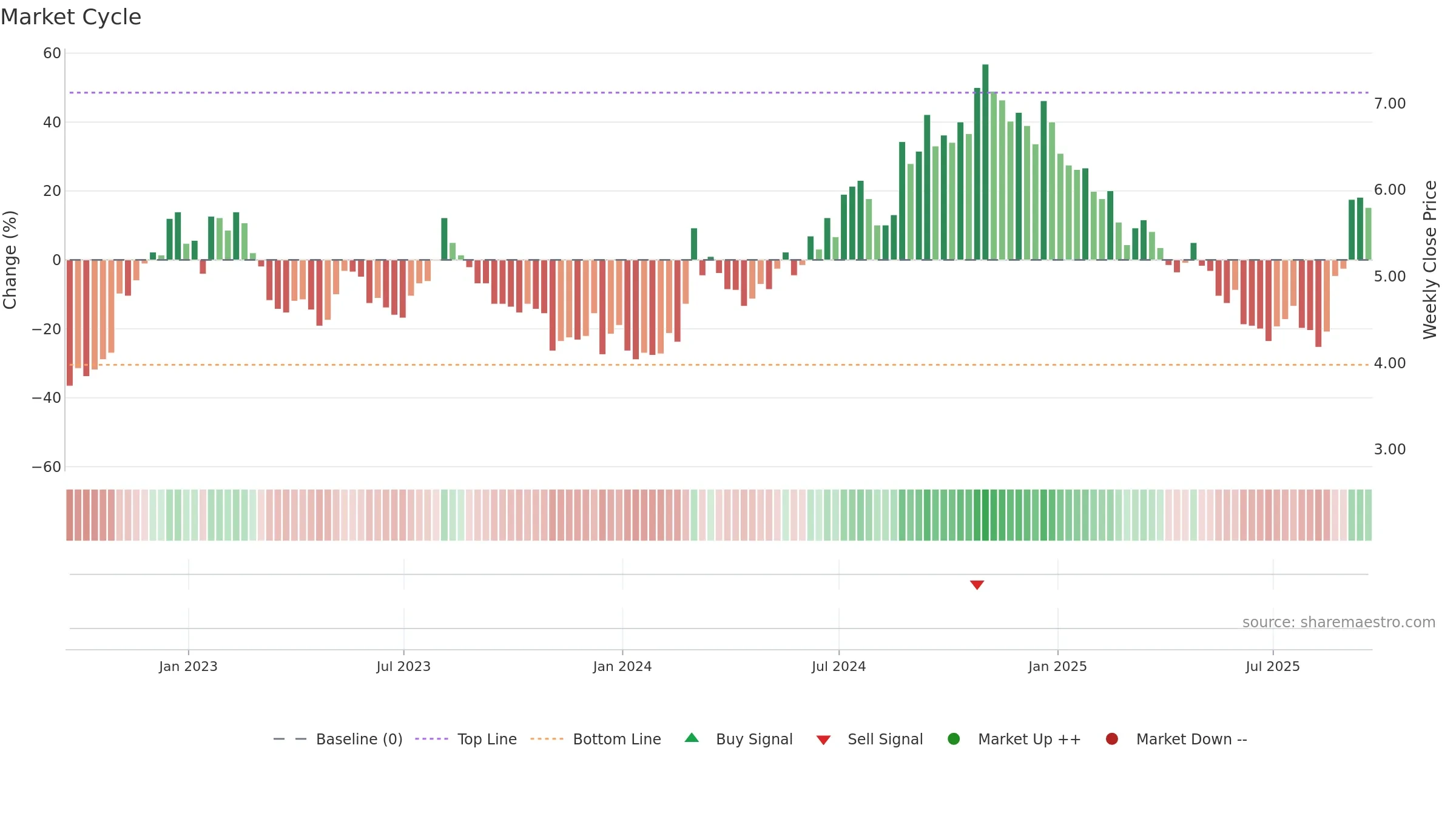The image size is (1456, 819).
Task: Click the gray dashed Baseline legend swatch
Action: point(290,739)
